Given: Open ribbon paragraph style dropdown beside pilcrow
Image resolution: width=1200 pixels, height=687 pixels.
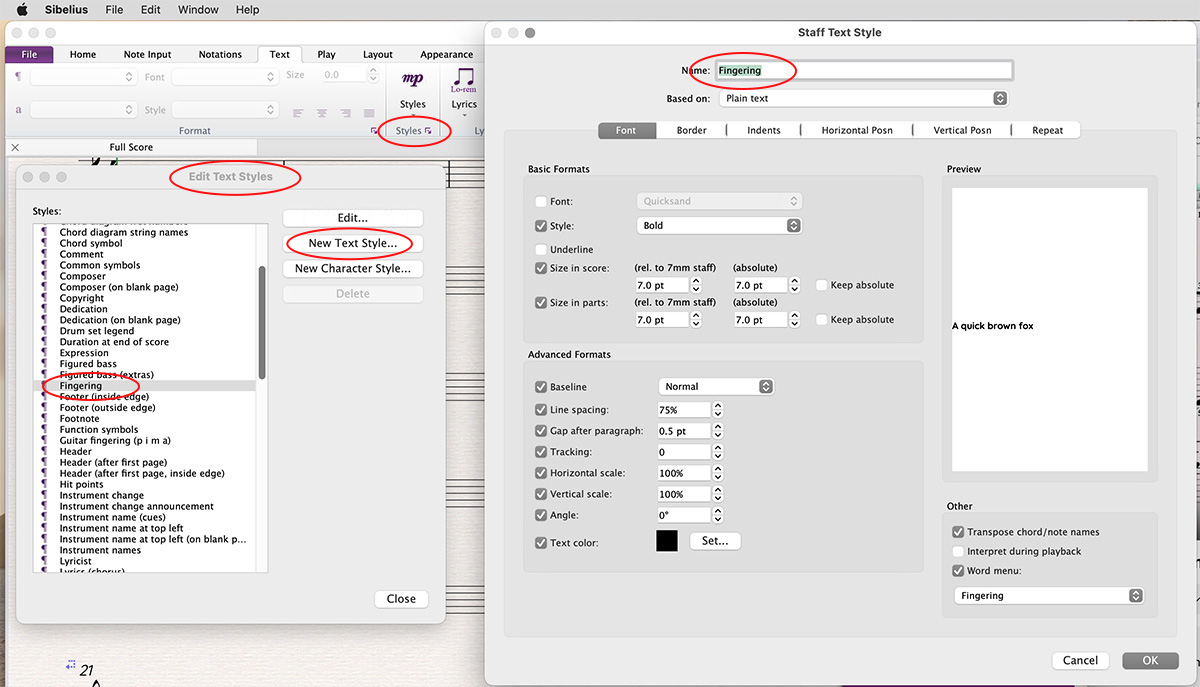Looking at the screenshot, I should click(83, 76).
